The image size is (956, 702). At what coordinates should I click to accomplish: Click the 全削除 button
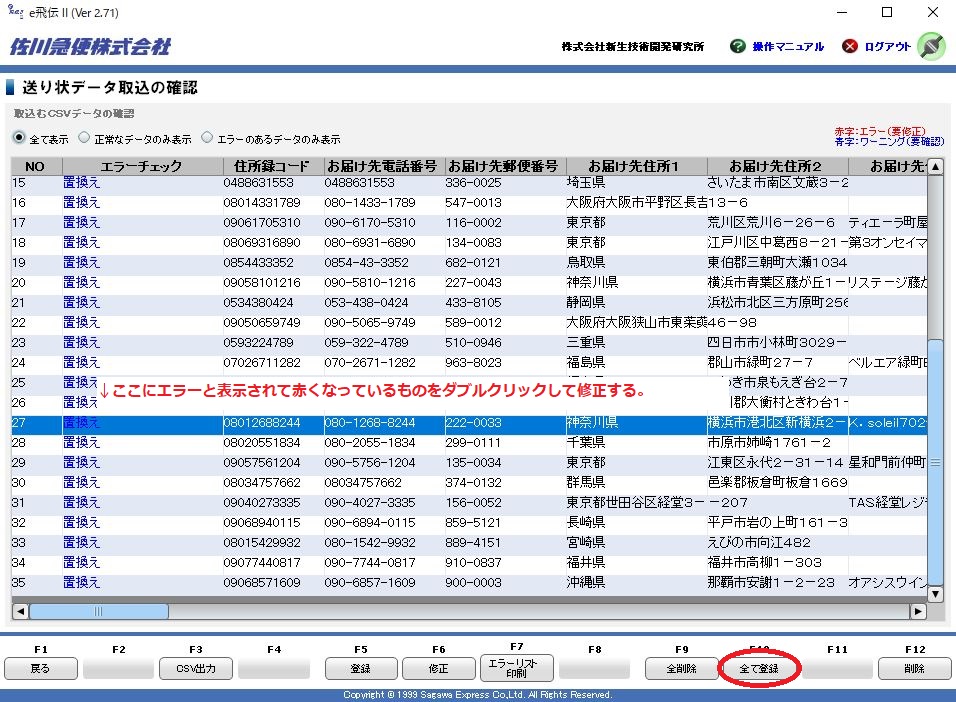pyautogui.click(x=679, y=668)
